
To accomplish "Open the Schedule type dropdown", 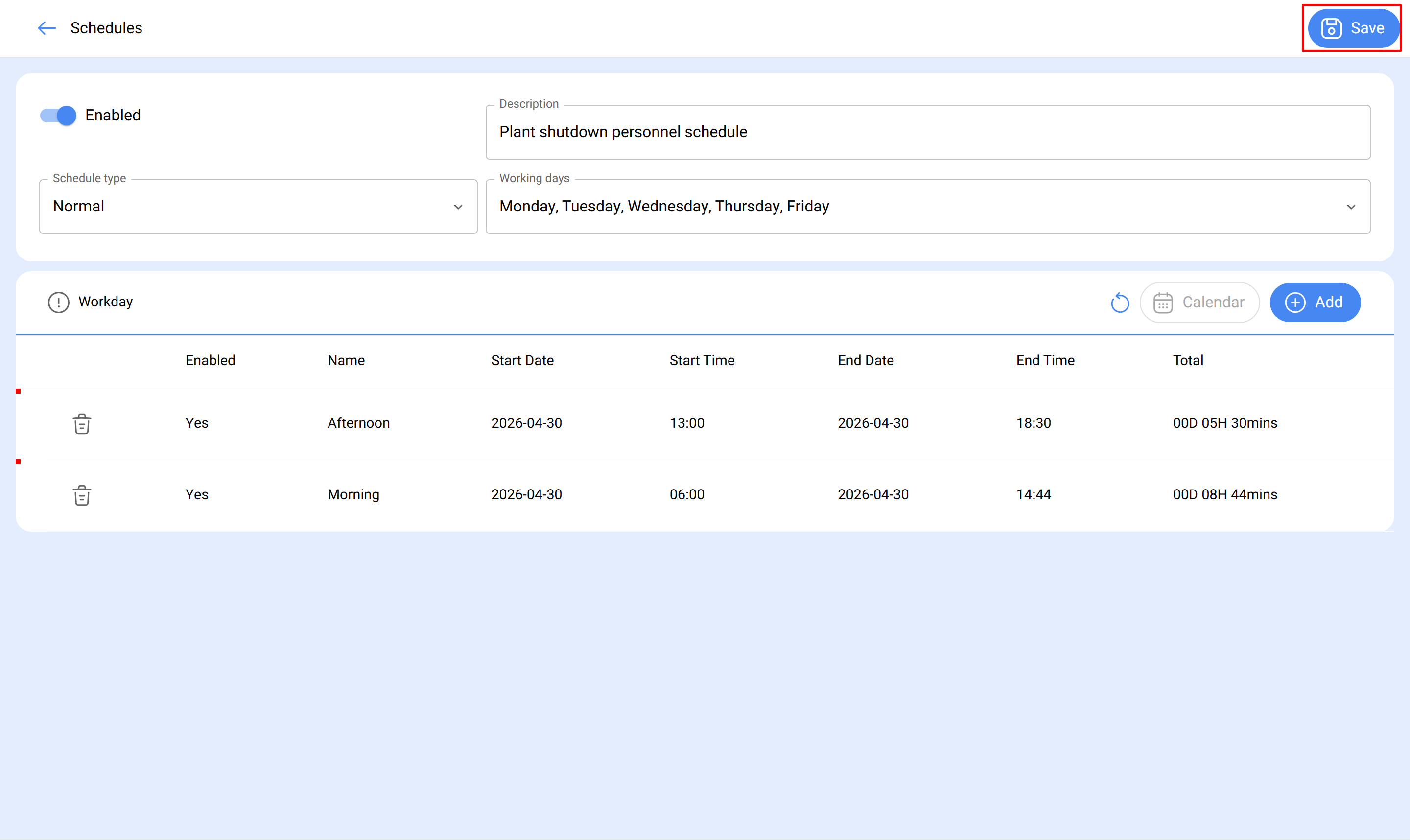I will pyautogui.click(x=258, y=207).
